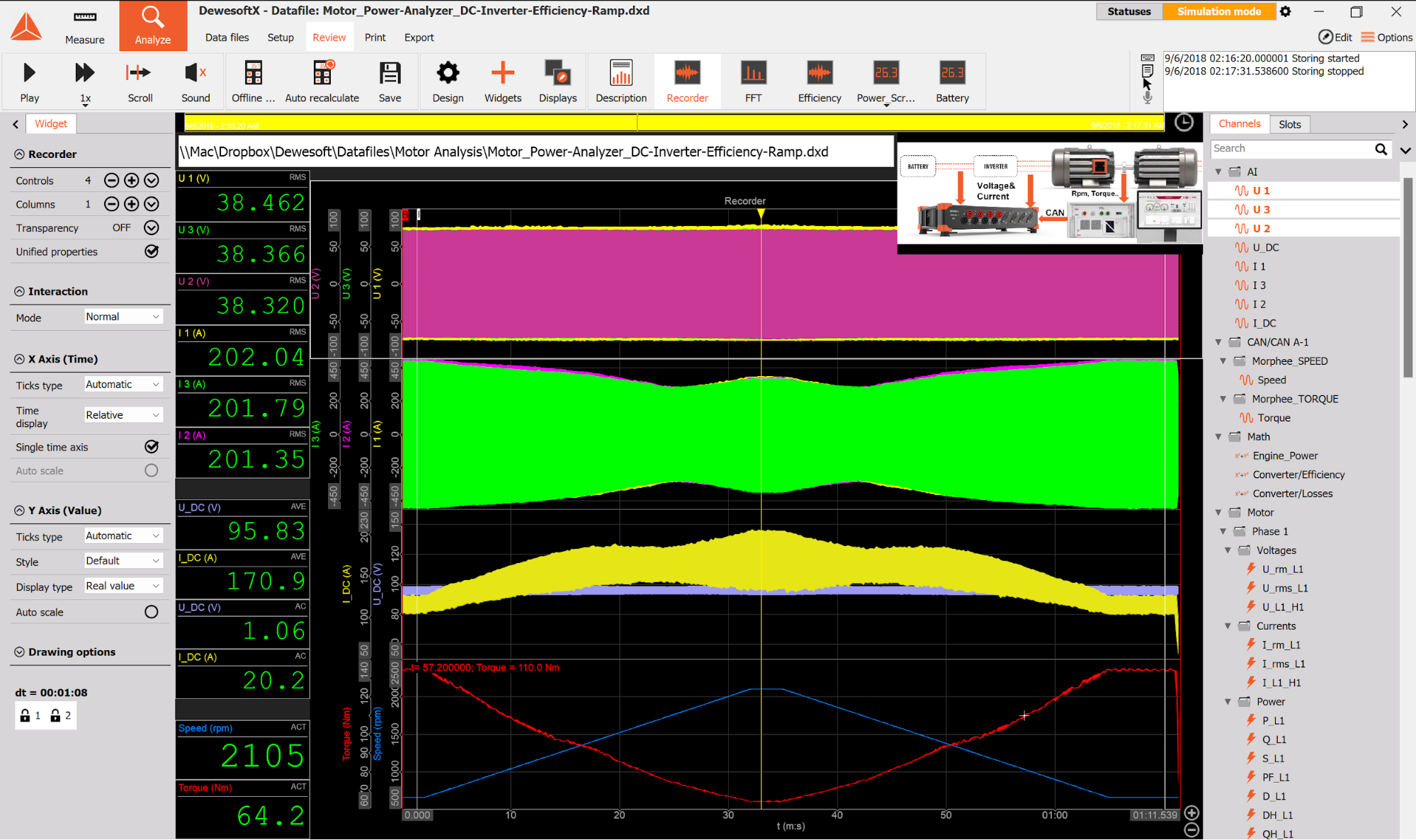
Task: Select channel U_DC in list
Action: pos(1265,247)
